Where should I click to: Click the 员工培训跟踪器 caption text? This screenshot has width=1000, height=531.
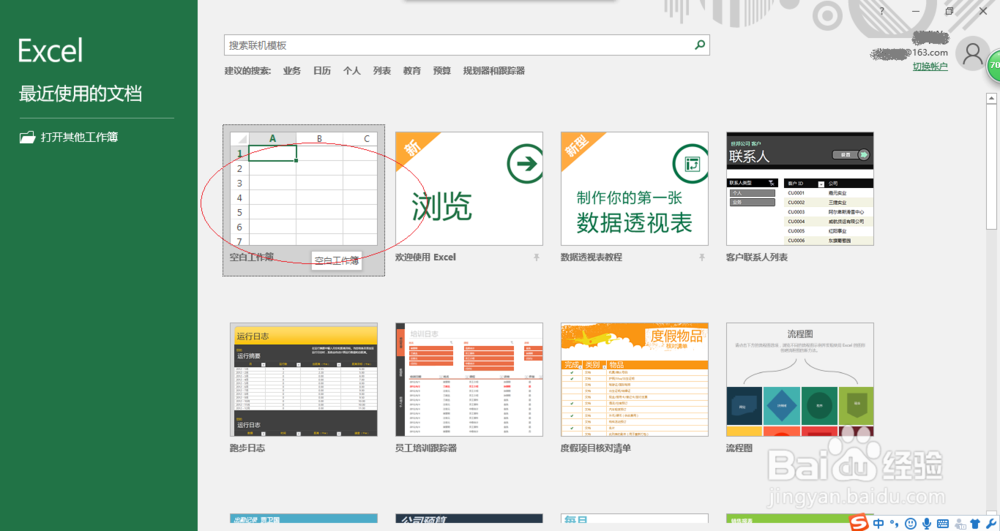click(426, 448)
